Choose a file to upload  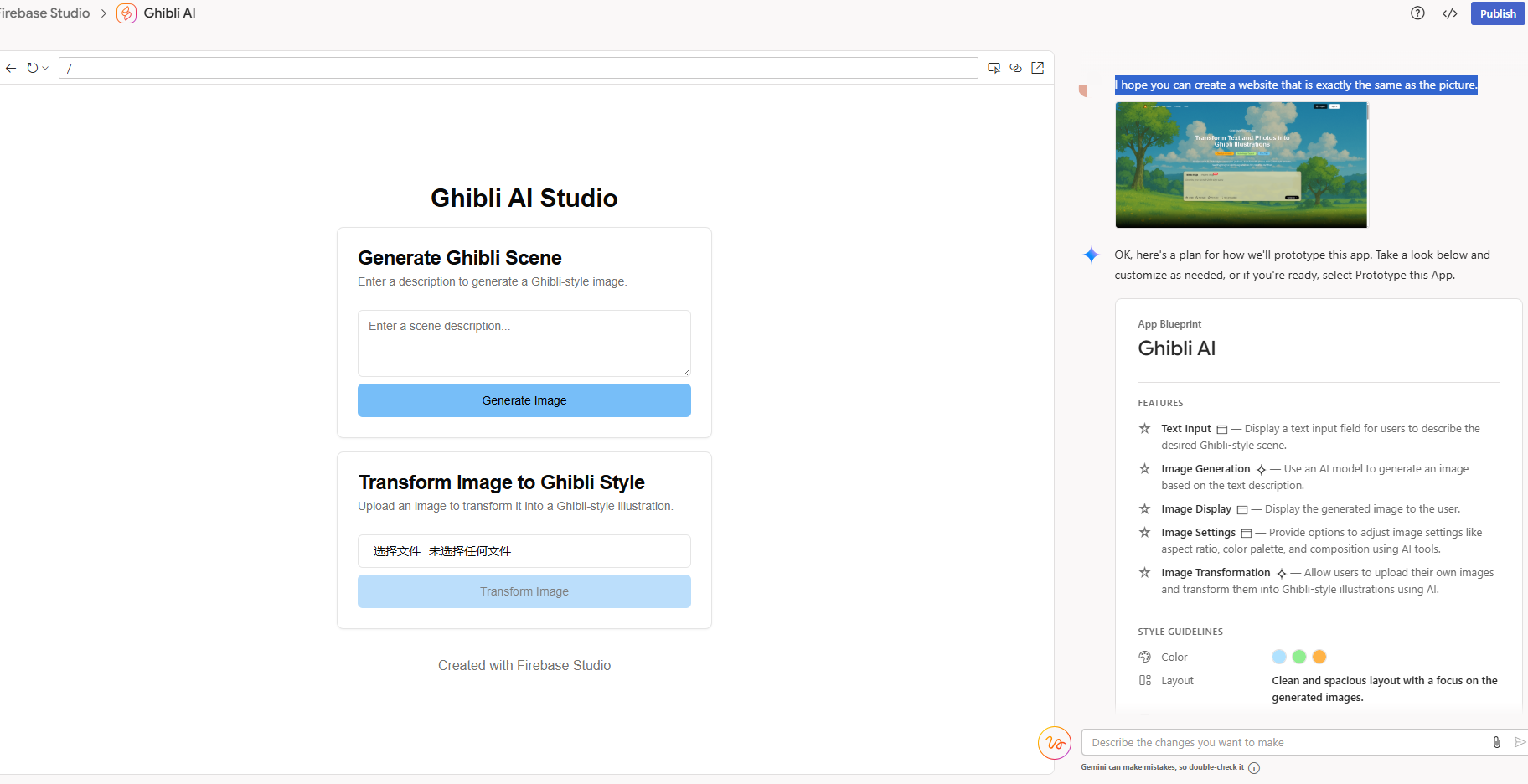(397, 551)
